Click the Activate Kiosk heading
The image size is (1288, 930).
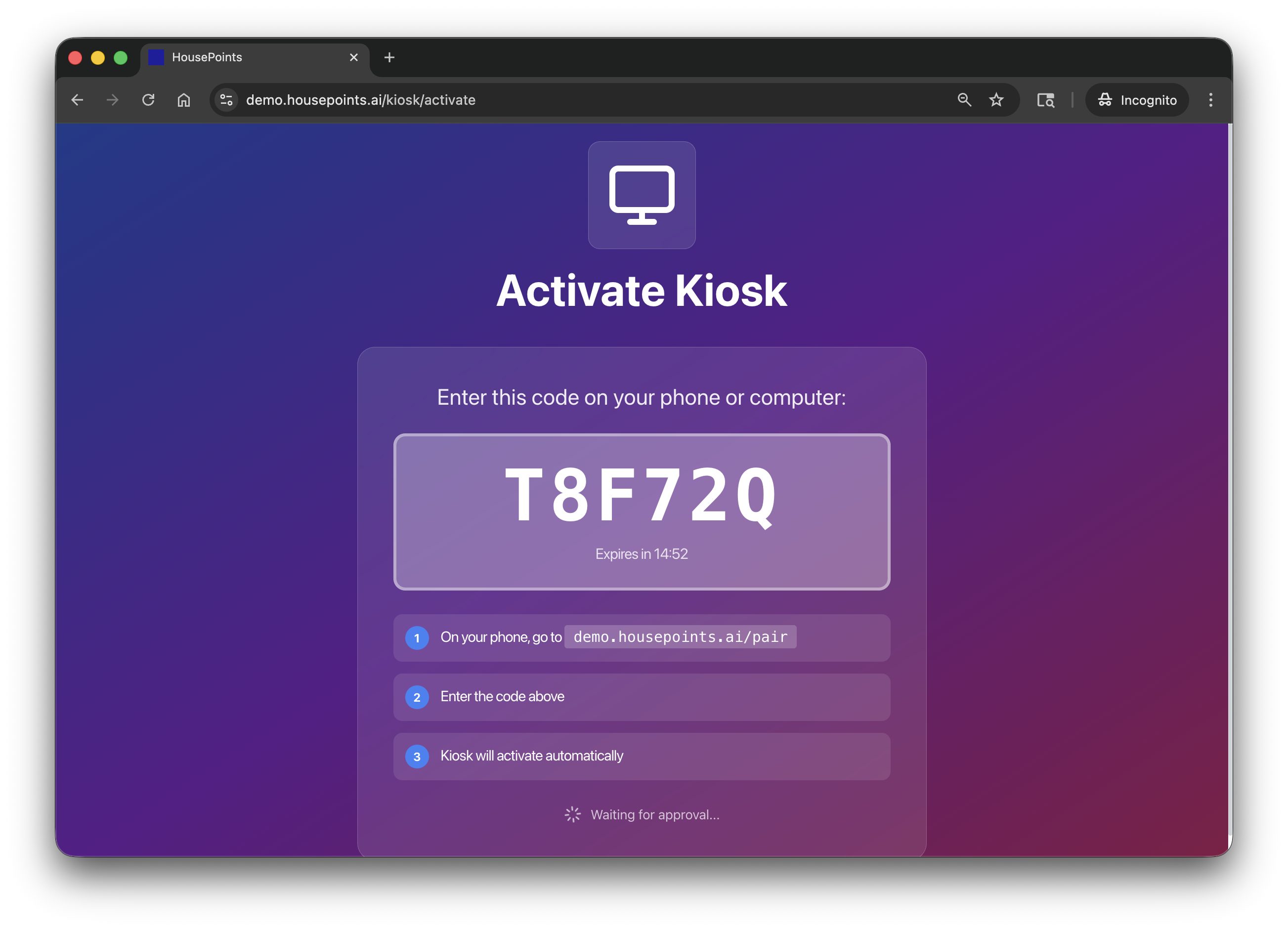click(642, 291)
